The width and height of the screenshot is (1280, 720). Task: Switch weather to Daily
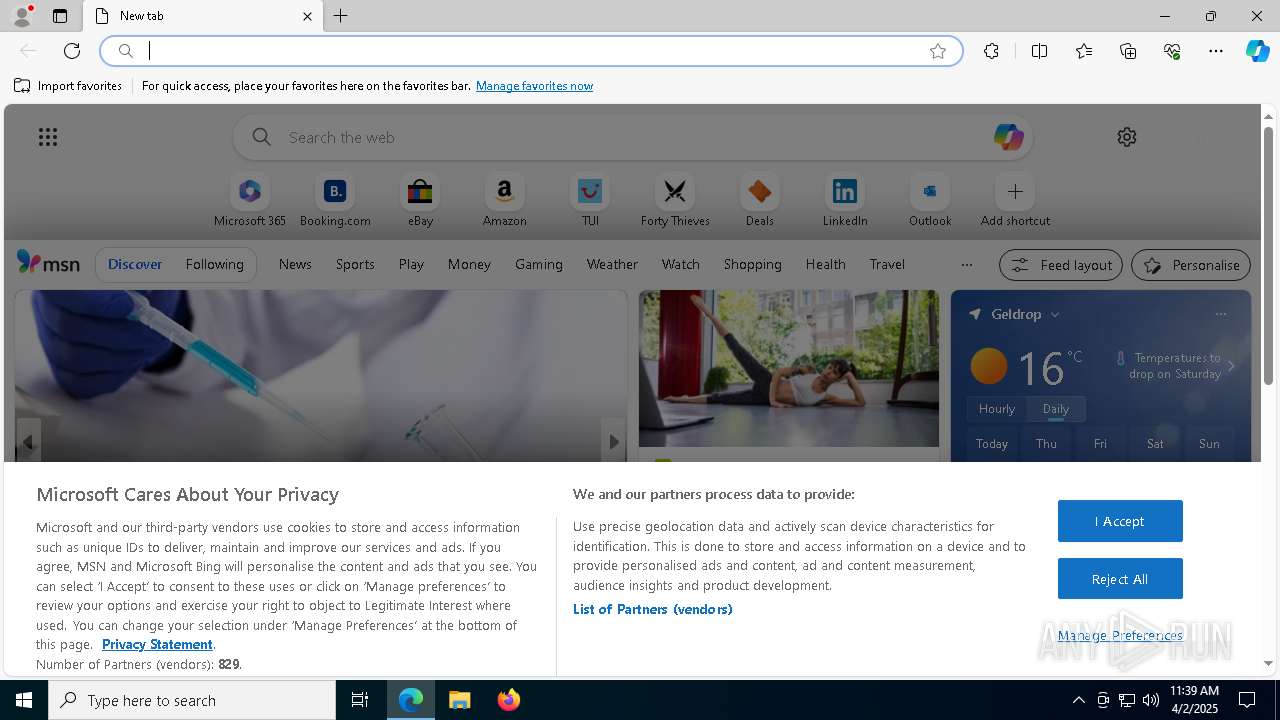coord(1056,408)
